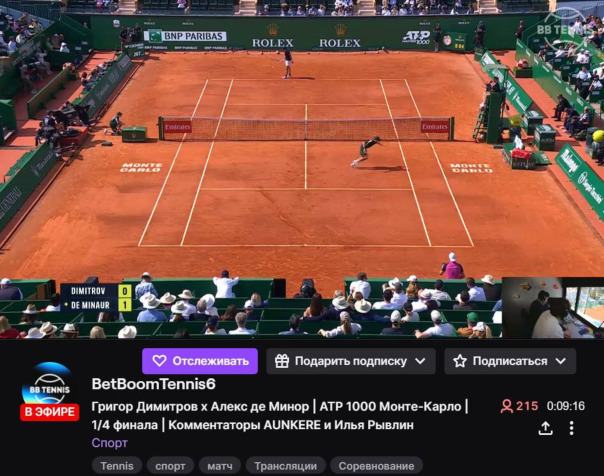
Task: Open the BetBoomTennis6 channel name link
Action: point(154,384)
